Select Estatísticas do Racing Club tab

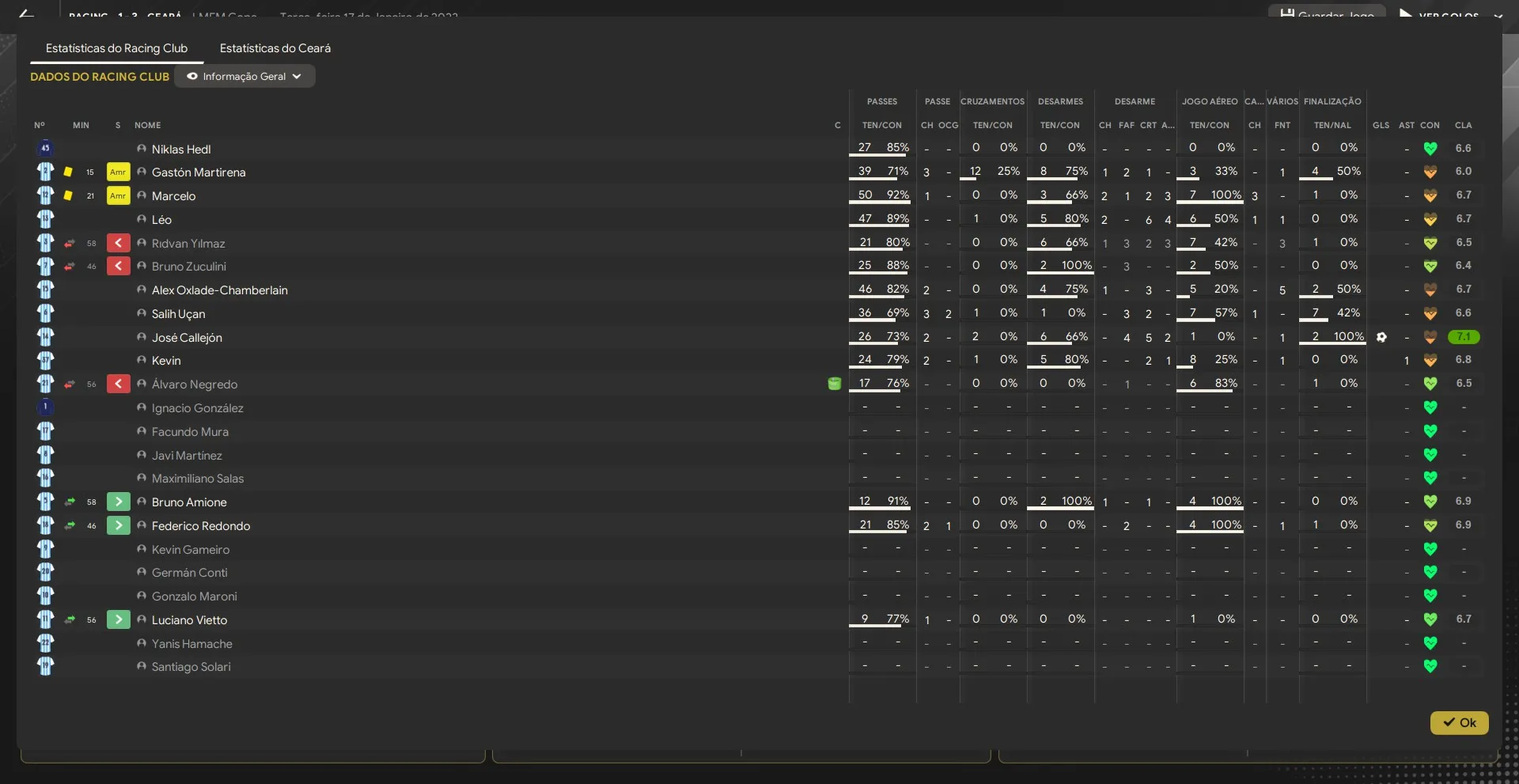tap(116, 48)
